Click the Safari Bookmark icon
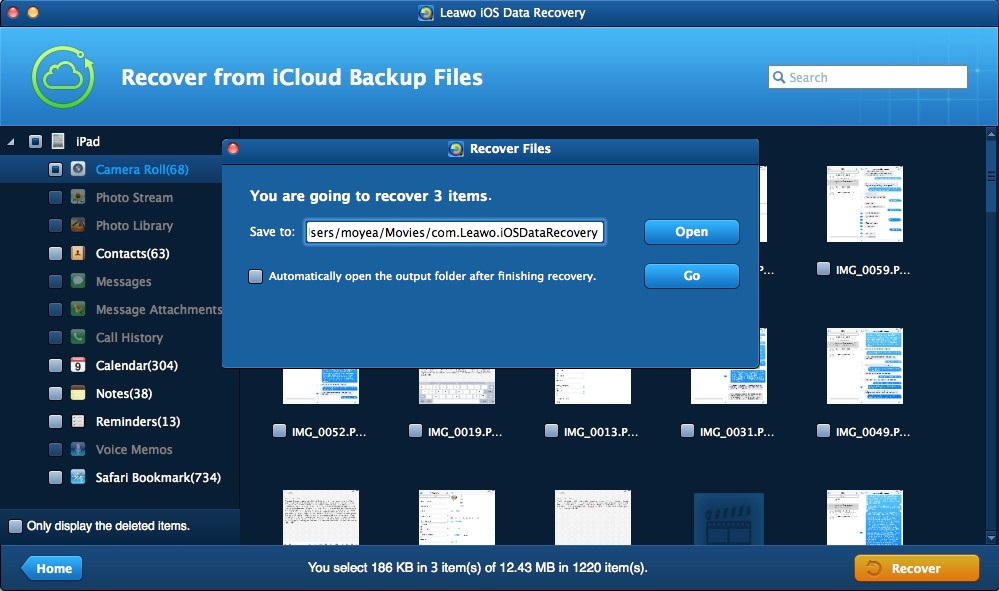This screenshot has height=591, width=999. tap(78, 478)
